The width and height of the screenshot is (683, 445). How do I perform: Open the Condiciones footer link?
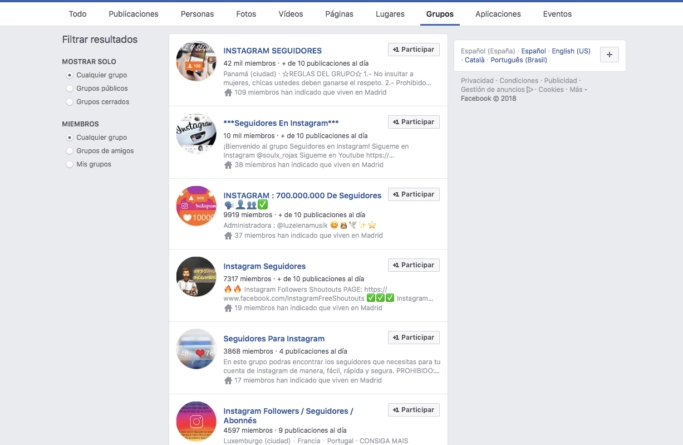point(519,81)
